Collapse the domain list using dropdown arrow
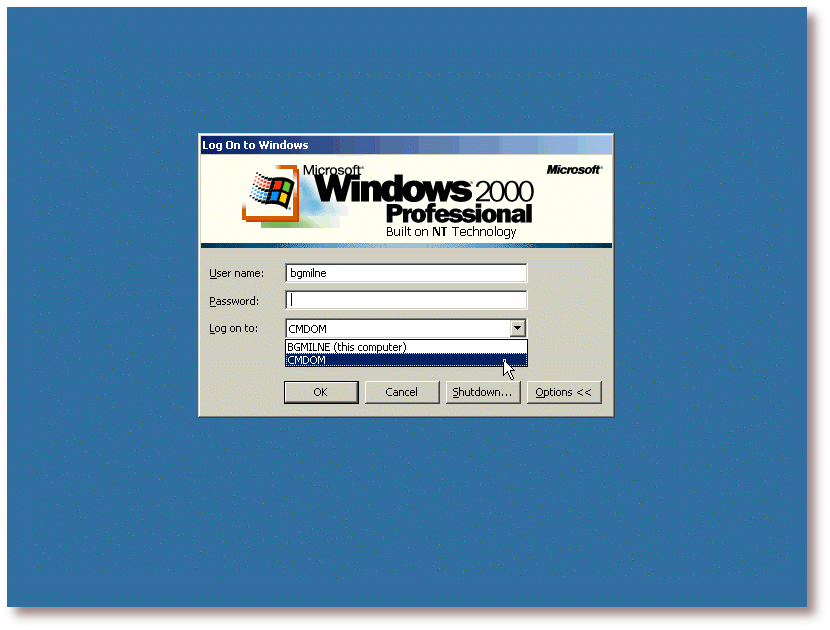The image size is (830, 630). (517, 328)
